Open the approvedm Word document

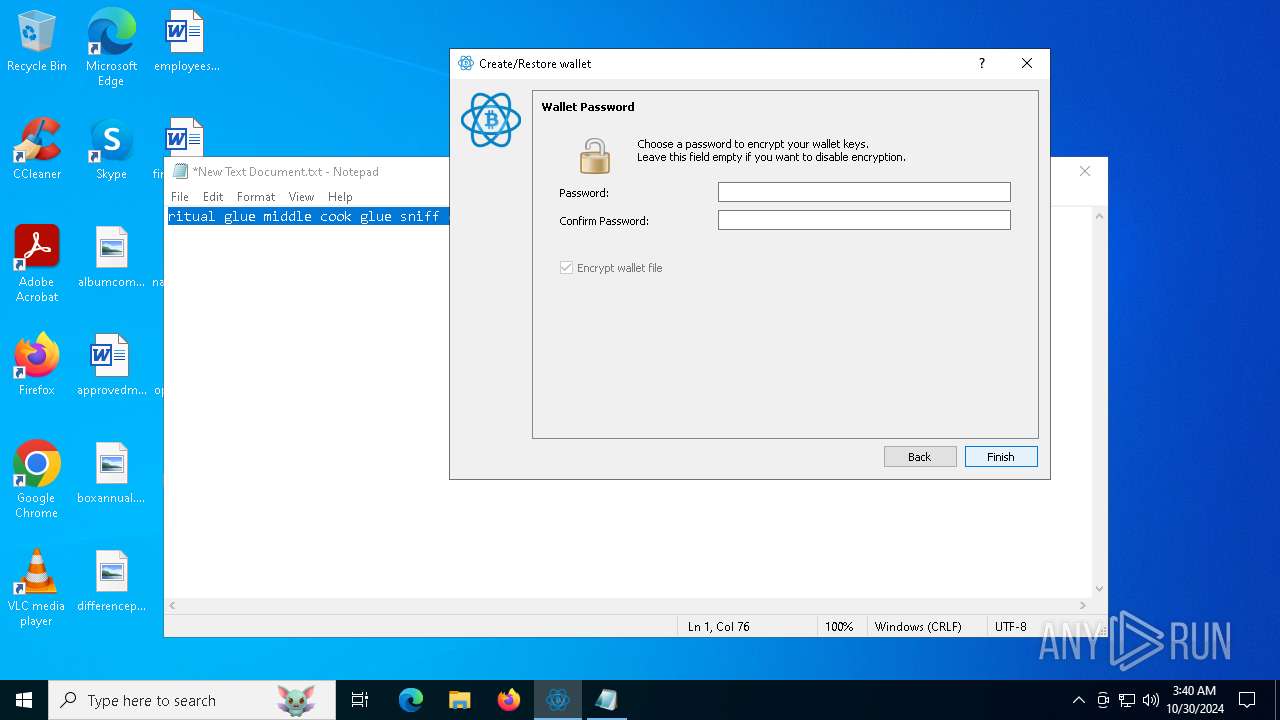tap(111, 366)
